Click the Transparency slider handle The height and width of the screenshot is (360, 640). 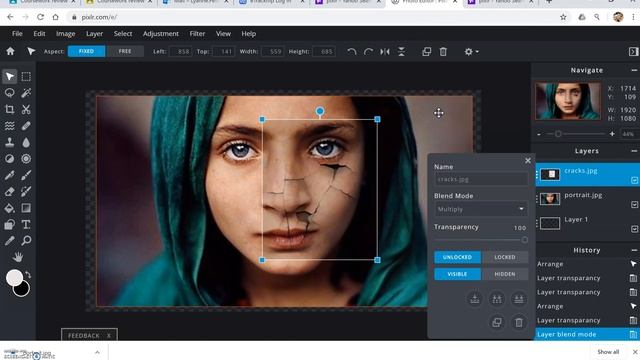(x=524, y=240)
